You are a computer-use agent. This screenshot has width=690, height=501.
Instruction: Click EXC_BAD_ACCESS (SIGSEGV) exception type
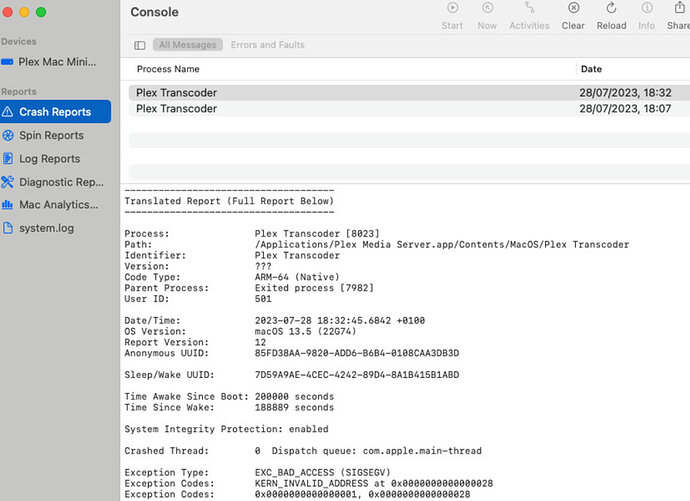click(x=323, y=472)
